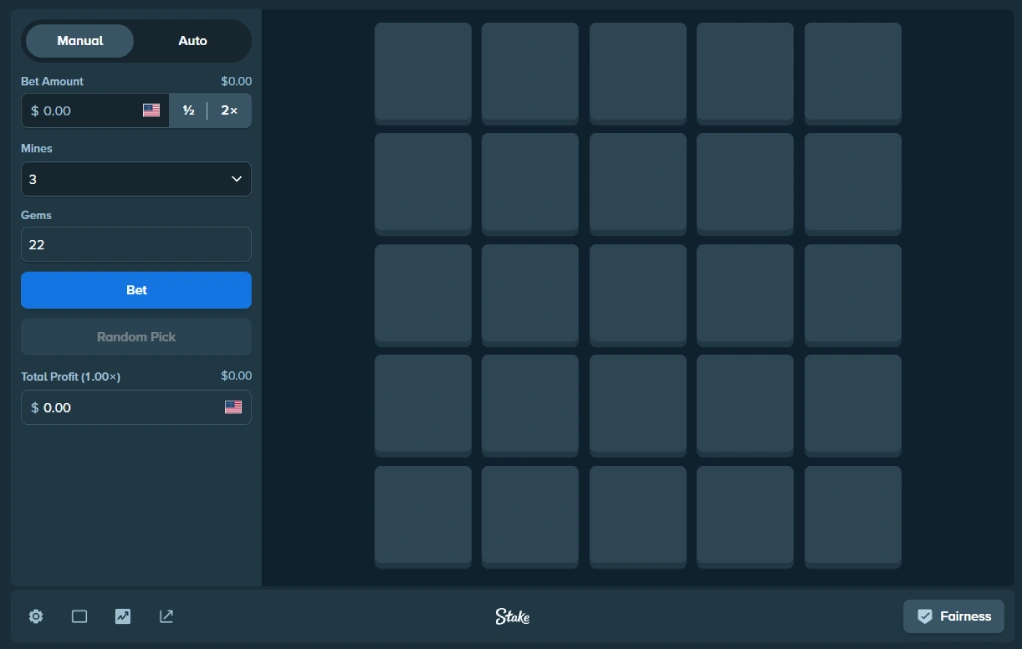Reveal tile in fourth row, fifth column
Image resolution: width=1022 pixels, height=649 pixels.
point(853,406)
